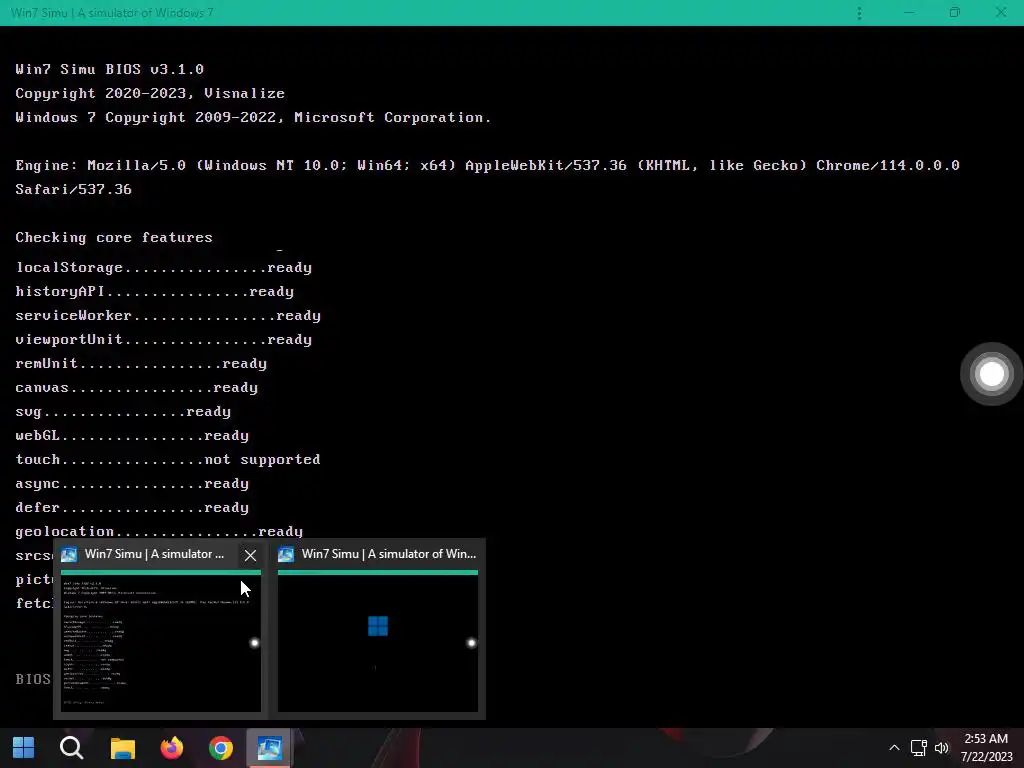Image resolution: width=1024 pixels, height=768 pixels.
Task: Open the volume speaker tray icon
Action: (x=942, y=748)
